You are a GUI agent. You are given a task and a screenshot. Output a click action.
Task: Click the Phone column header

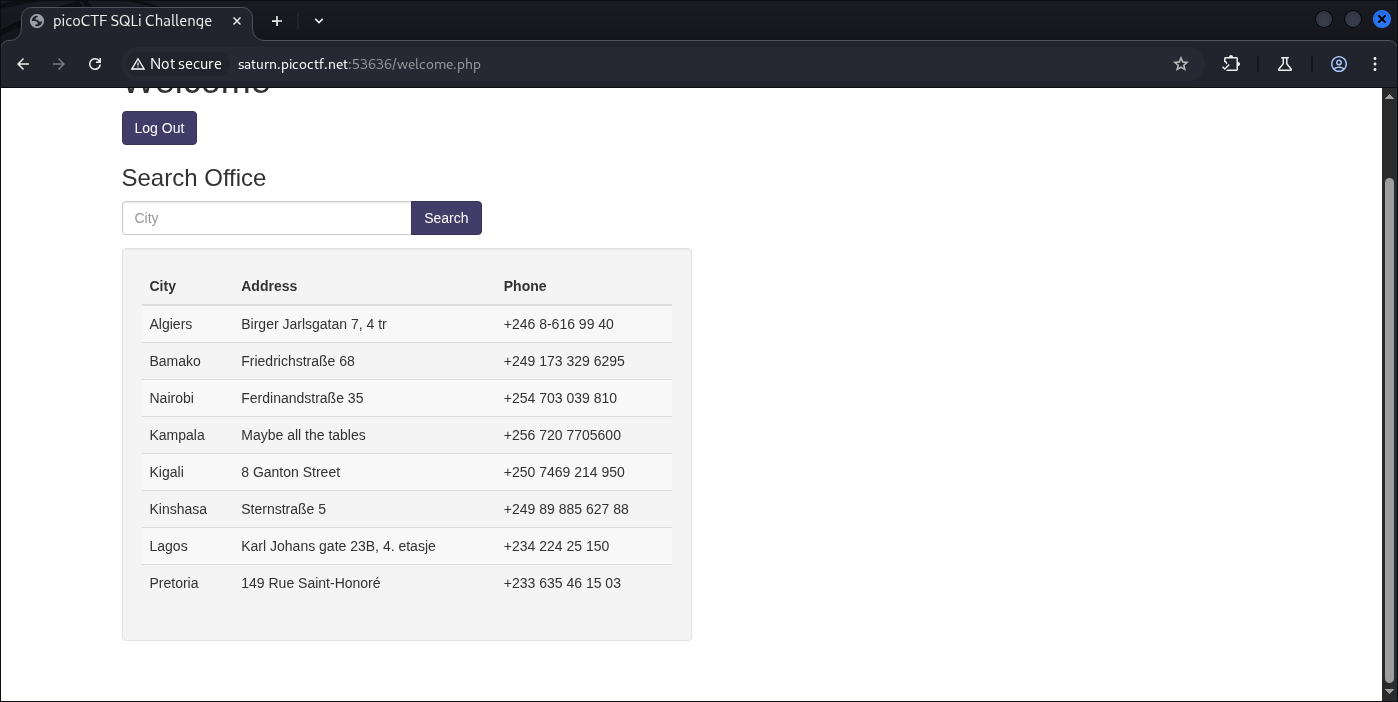525,286
